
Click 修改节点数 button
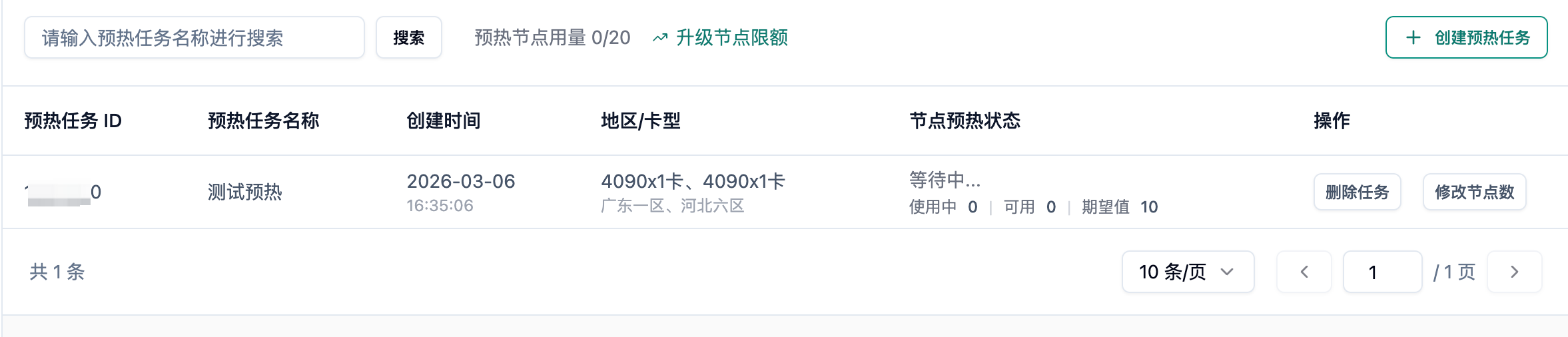(x=1474, y=192)
